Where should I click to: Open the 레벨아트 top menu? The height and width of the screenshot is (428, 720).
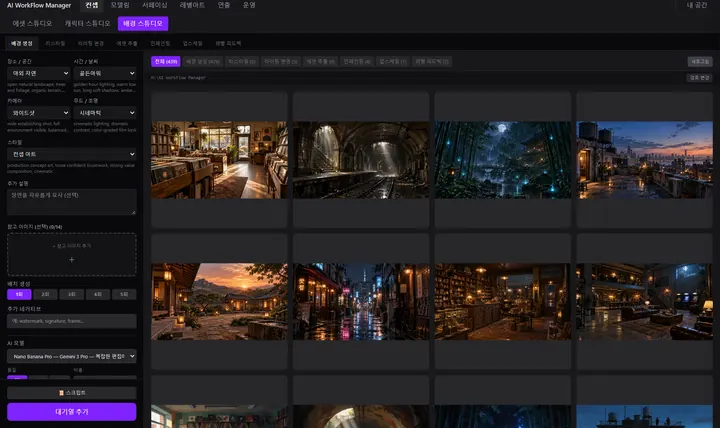192,5
